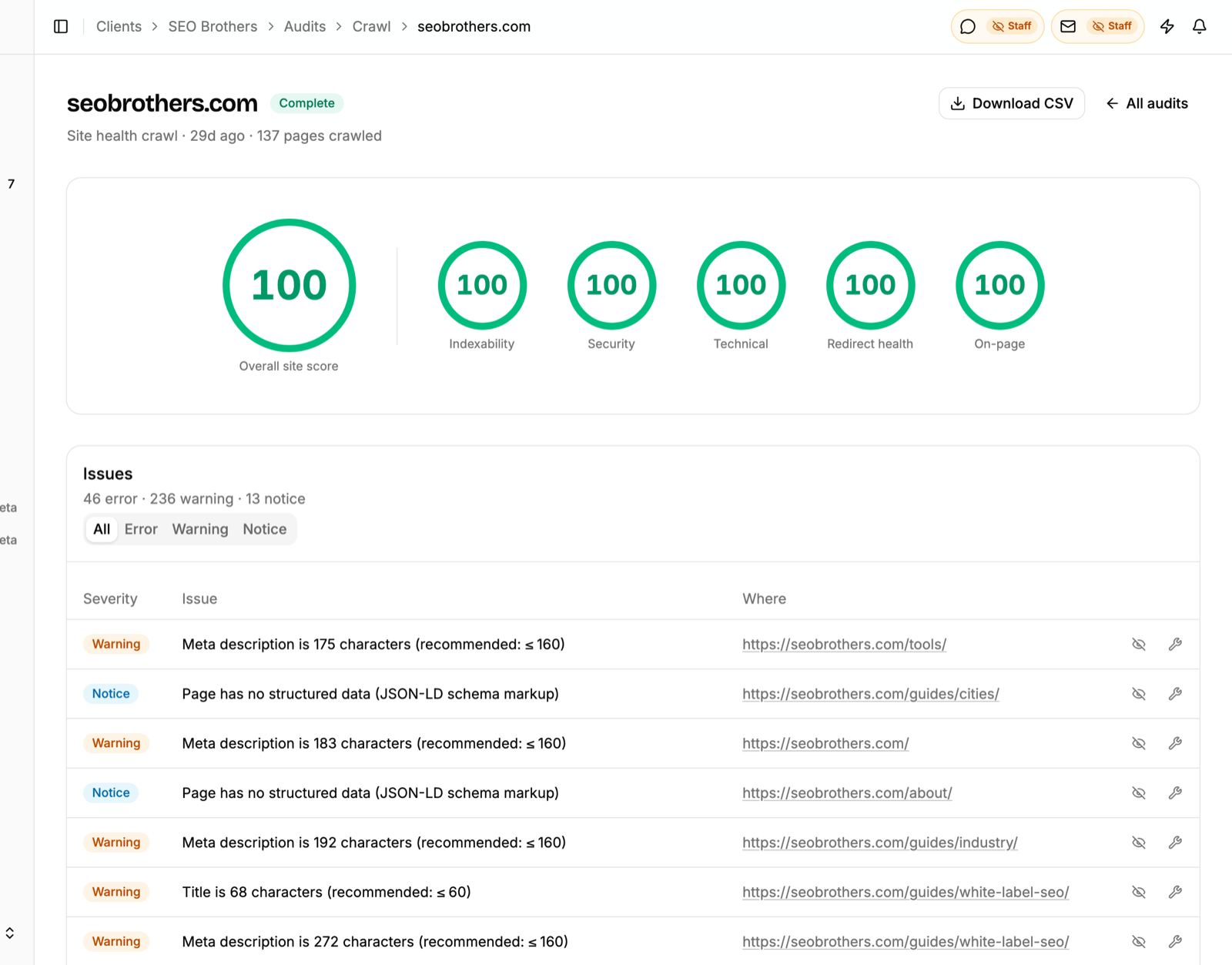
Task: Open Crawl breadcrumb
Action: tap(371, 27)
